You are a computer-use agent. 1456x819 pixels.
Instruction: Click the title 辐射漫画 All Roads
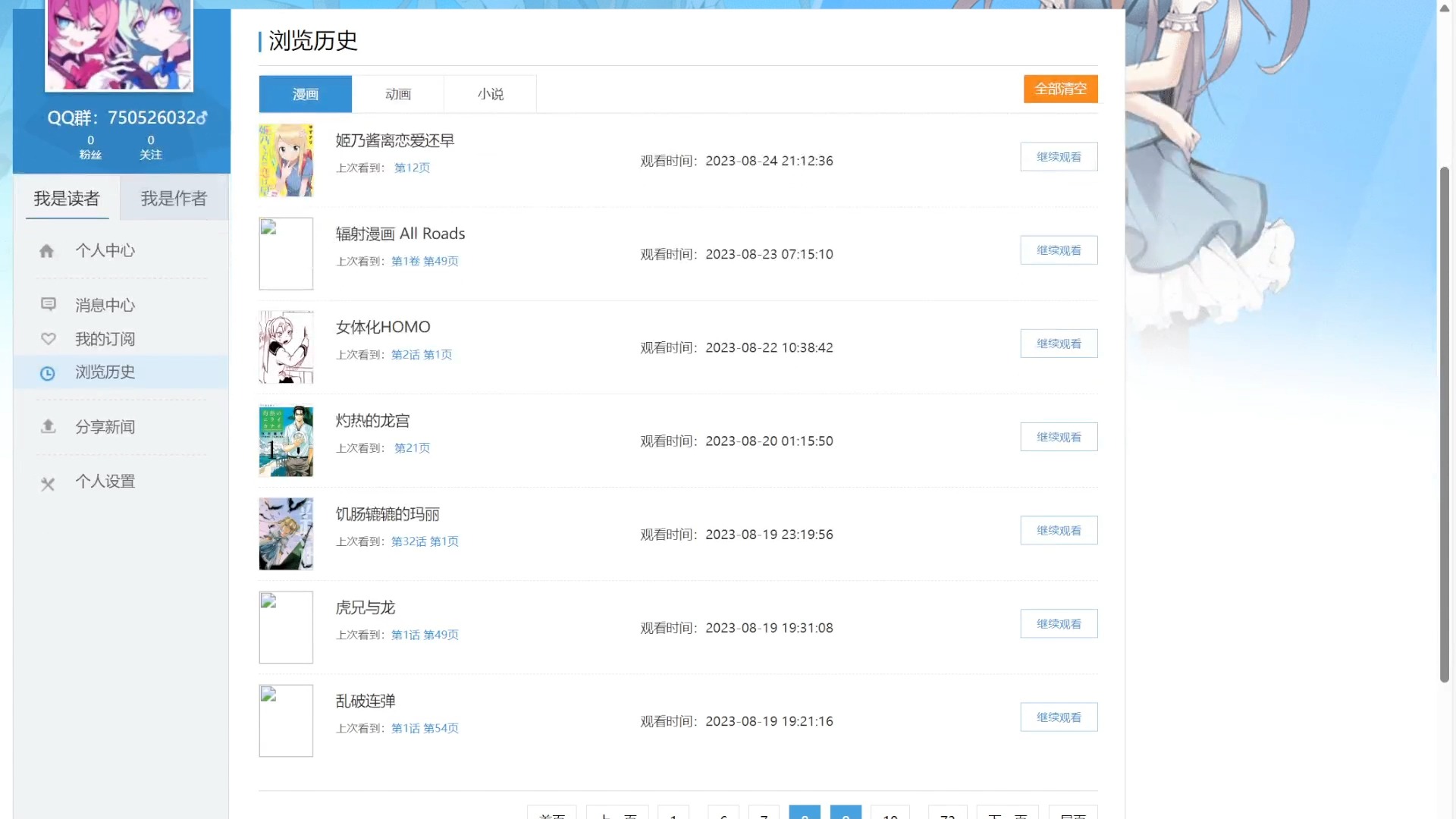point(400,234)
